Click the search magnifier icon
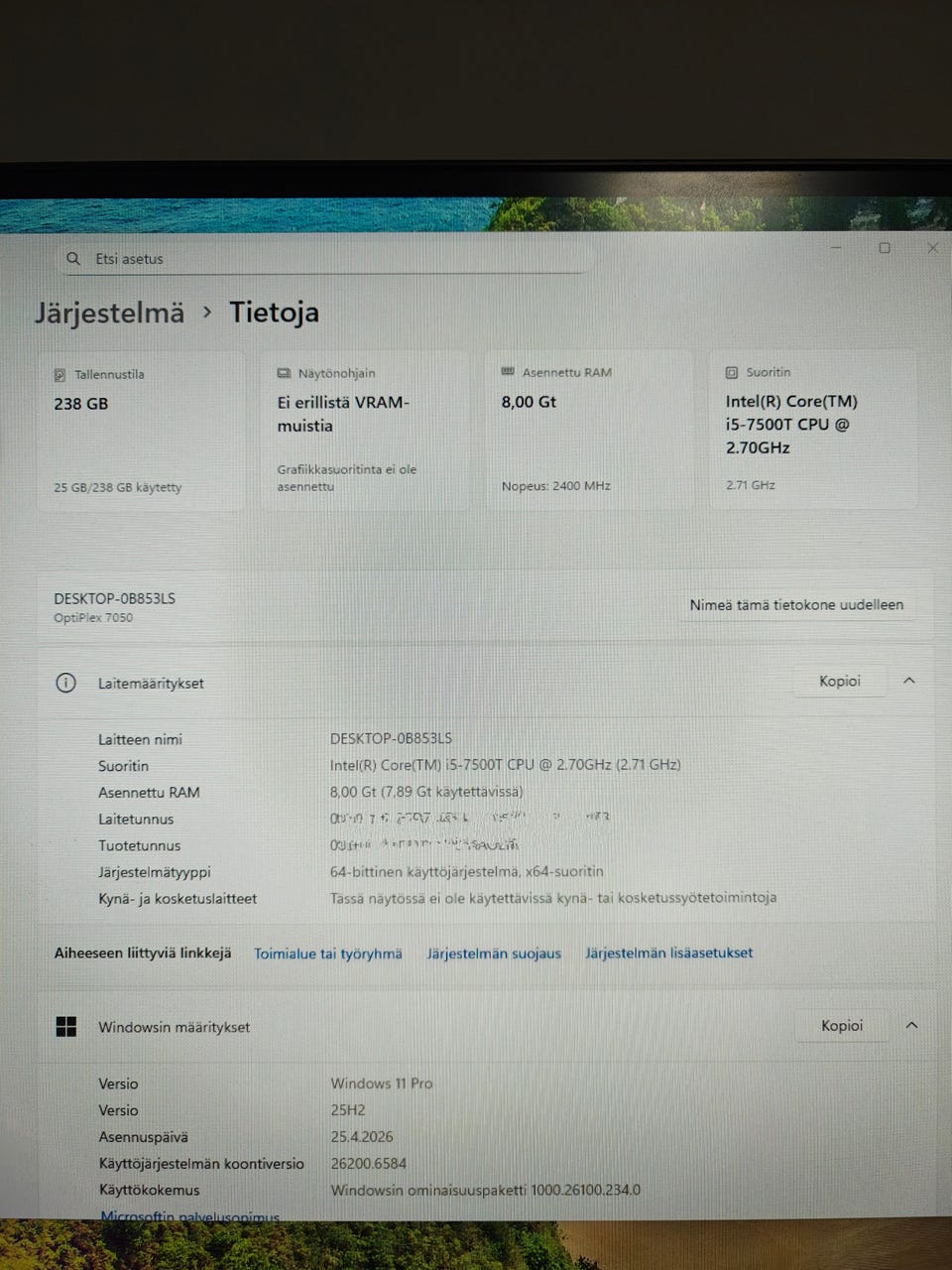Viewport: 952px width, 1270px height. tap(73, 259)
